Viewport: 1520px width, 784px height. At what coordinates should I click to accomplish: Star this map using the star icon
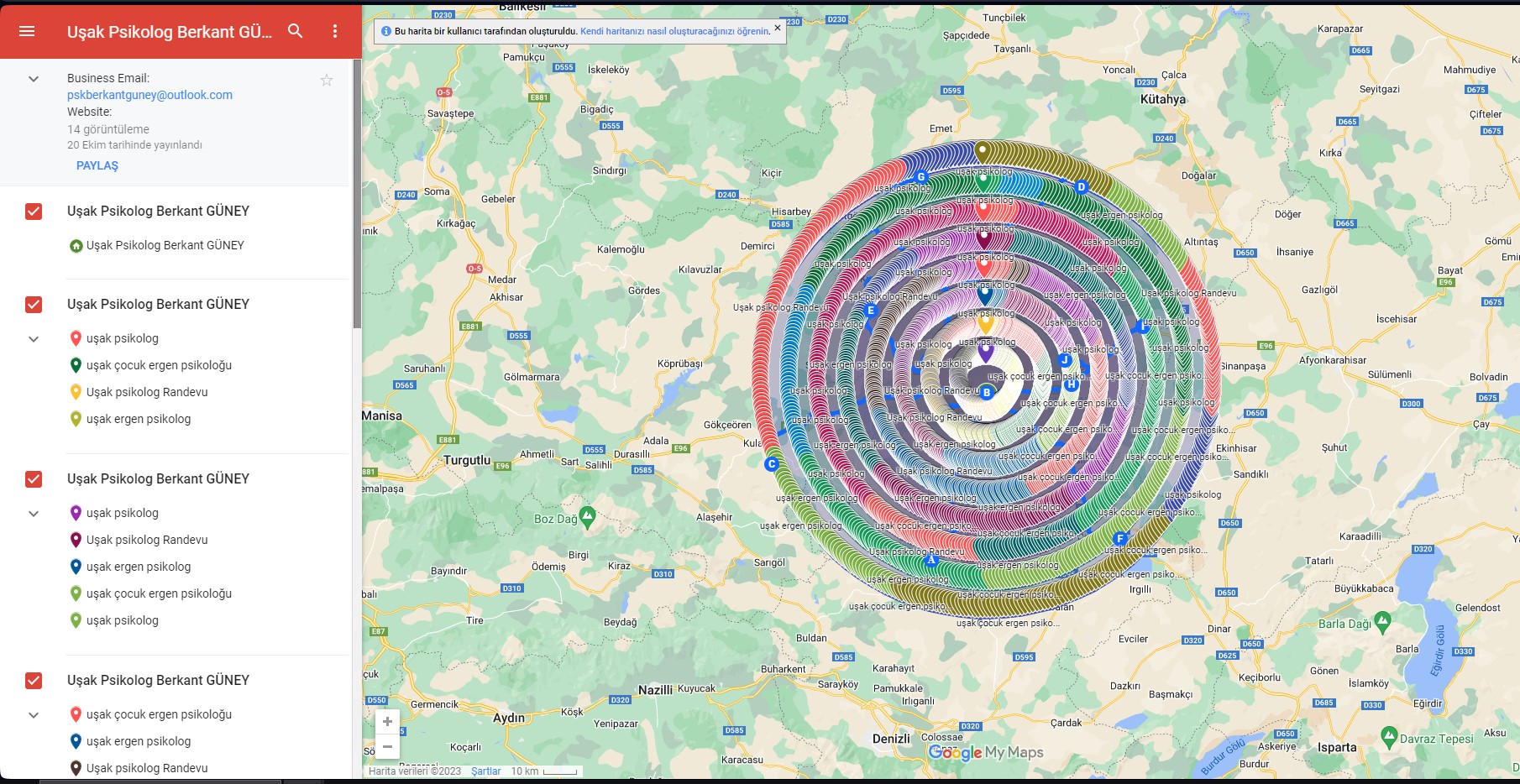click(326, 80)
